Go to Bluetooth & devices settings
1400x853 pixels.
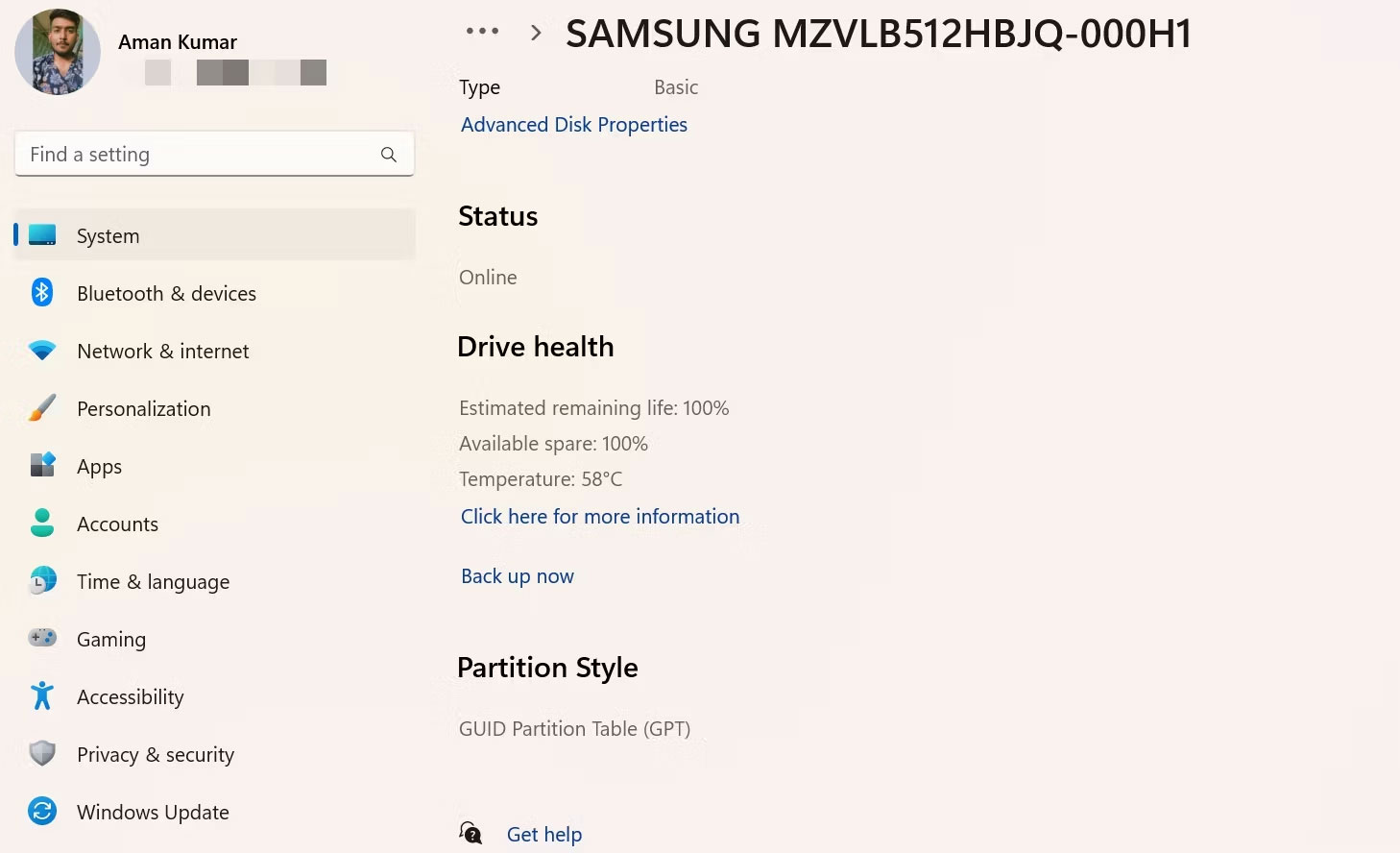tap(215, 293)
